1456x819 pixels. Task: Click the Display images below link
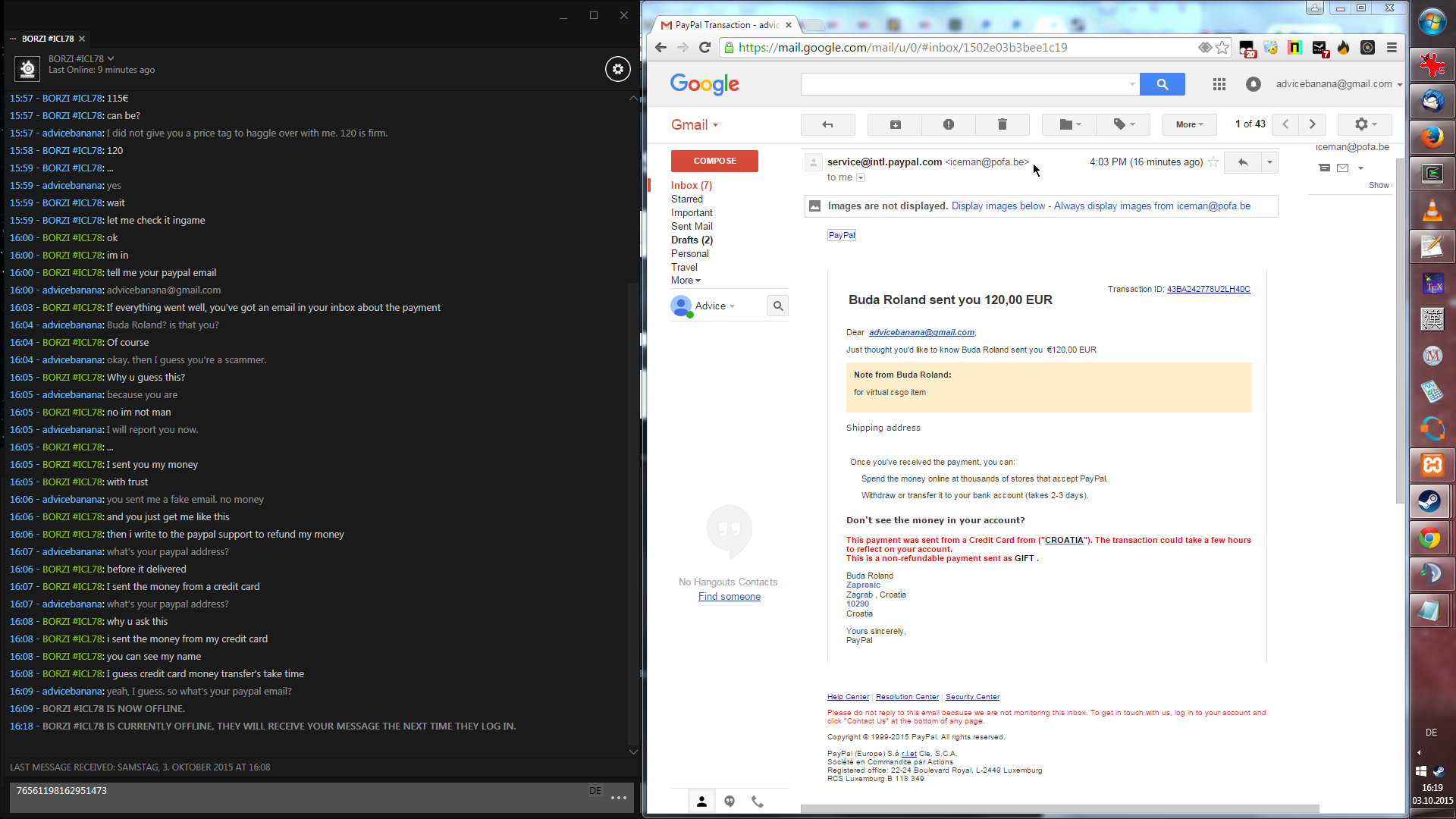[x=998, y=206]
